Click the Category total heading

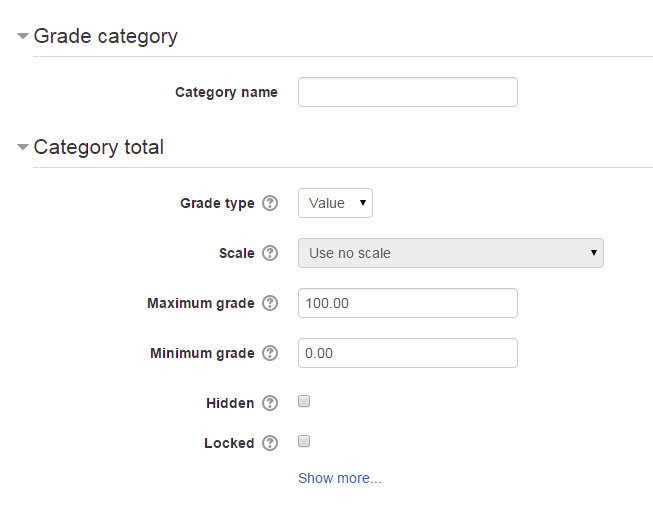pos(98,147)
